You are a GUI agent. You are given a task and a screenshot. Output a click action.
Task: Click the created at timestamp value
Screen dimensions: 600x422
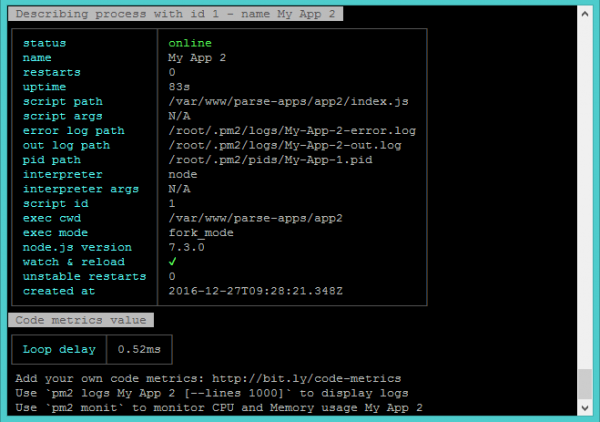click(x=255, y=291)
